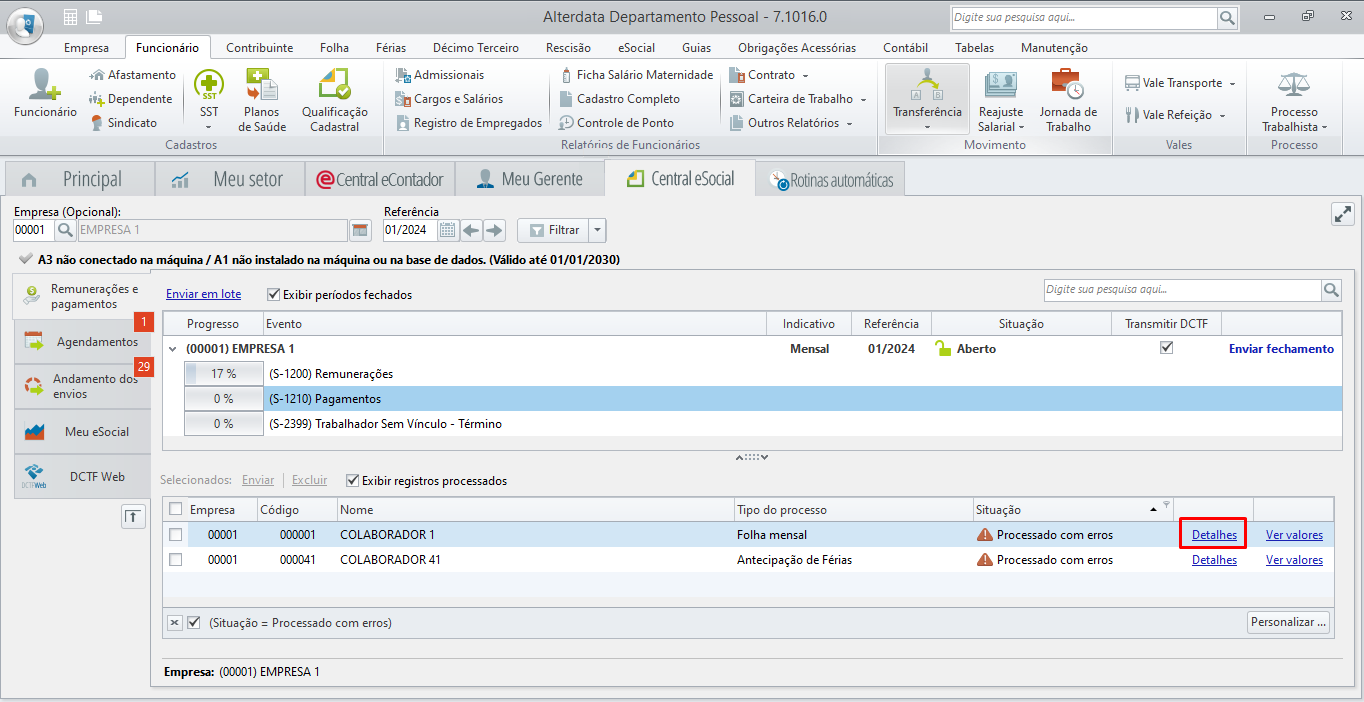
Task: Click the Enviar em lote link
Action: 203,295
